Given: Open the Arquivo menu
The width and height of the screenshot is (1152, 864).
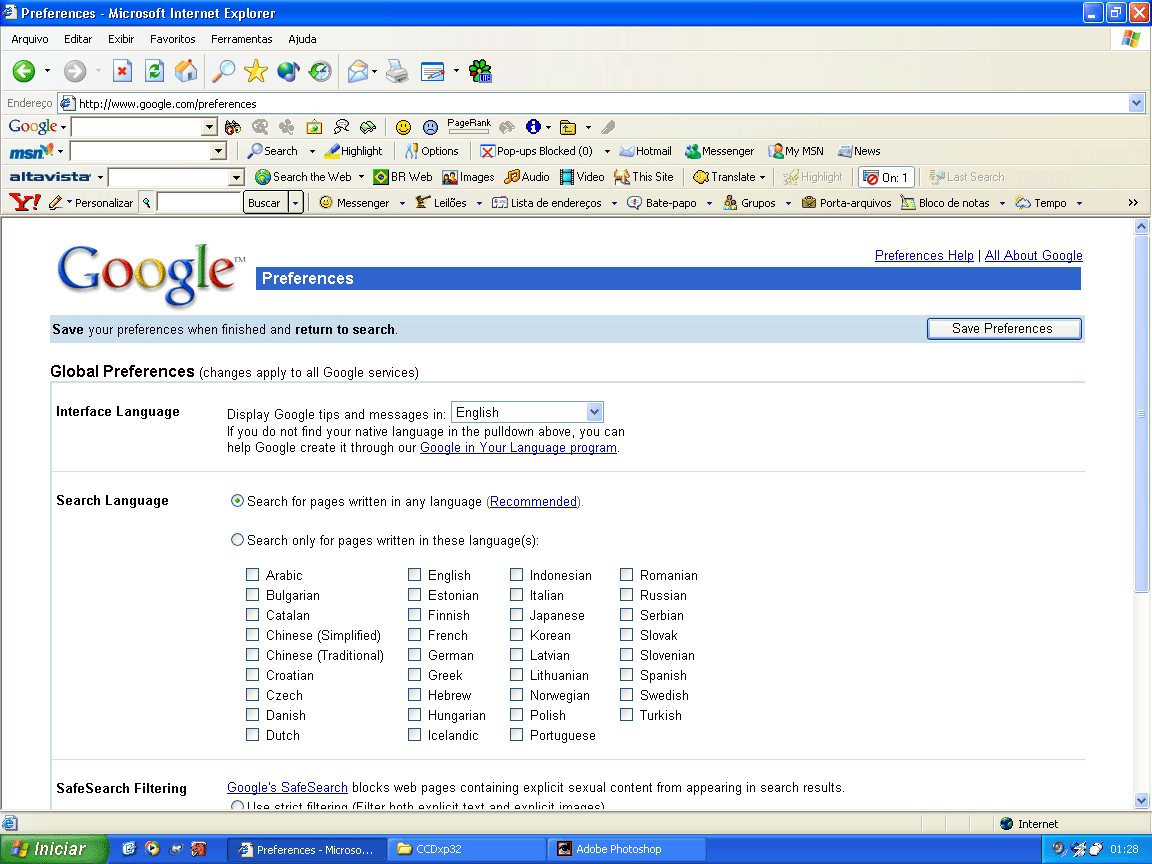Looking at the screenshot, I should click(x=29, y=39).
